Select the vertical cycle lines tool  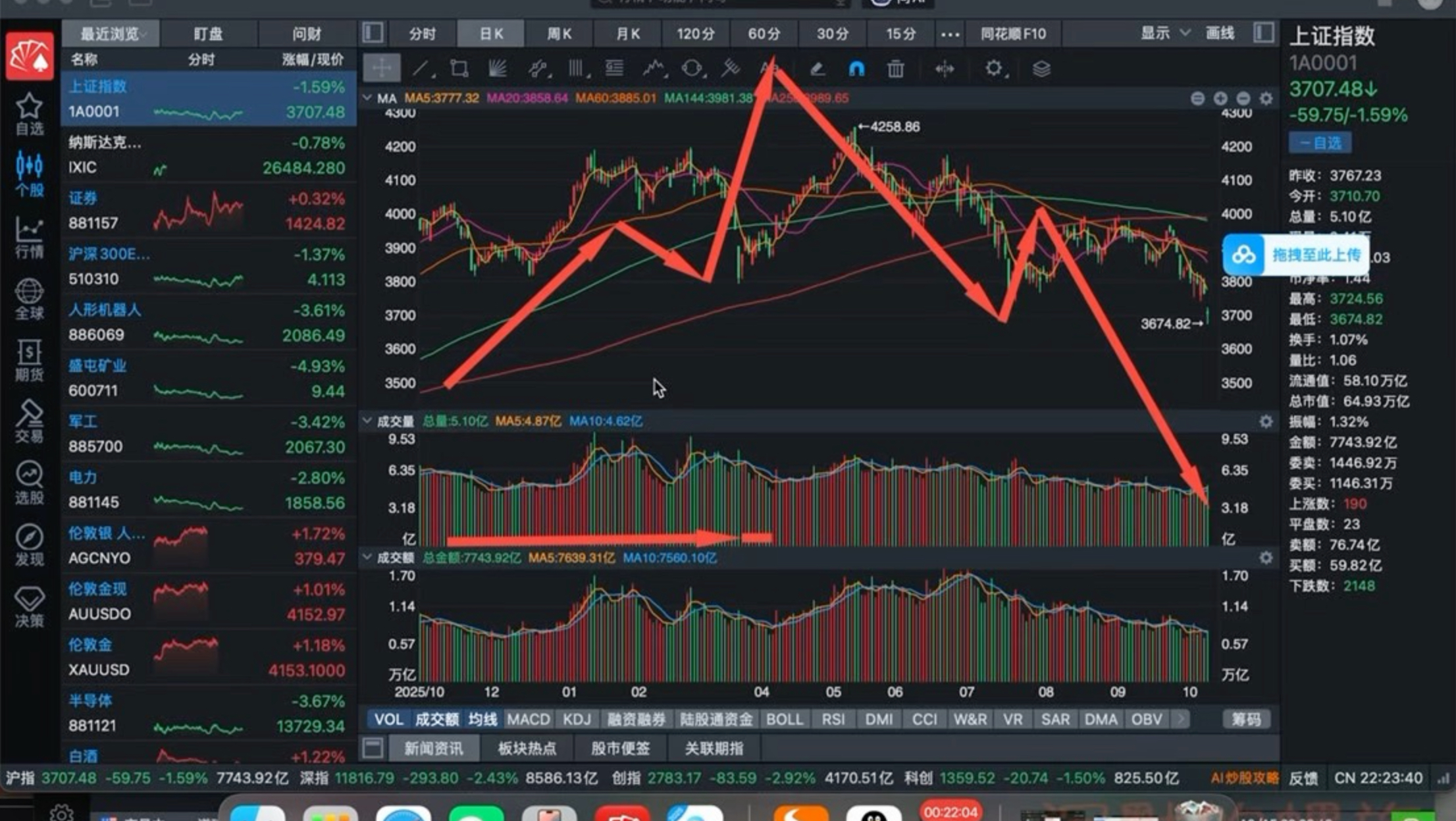(577, 68)
